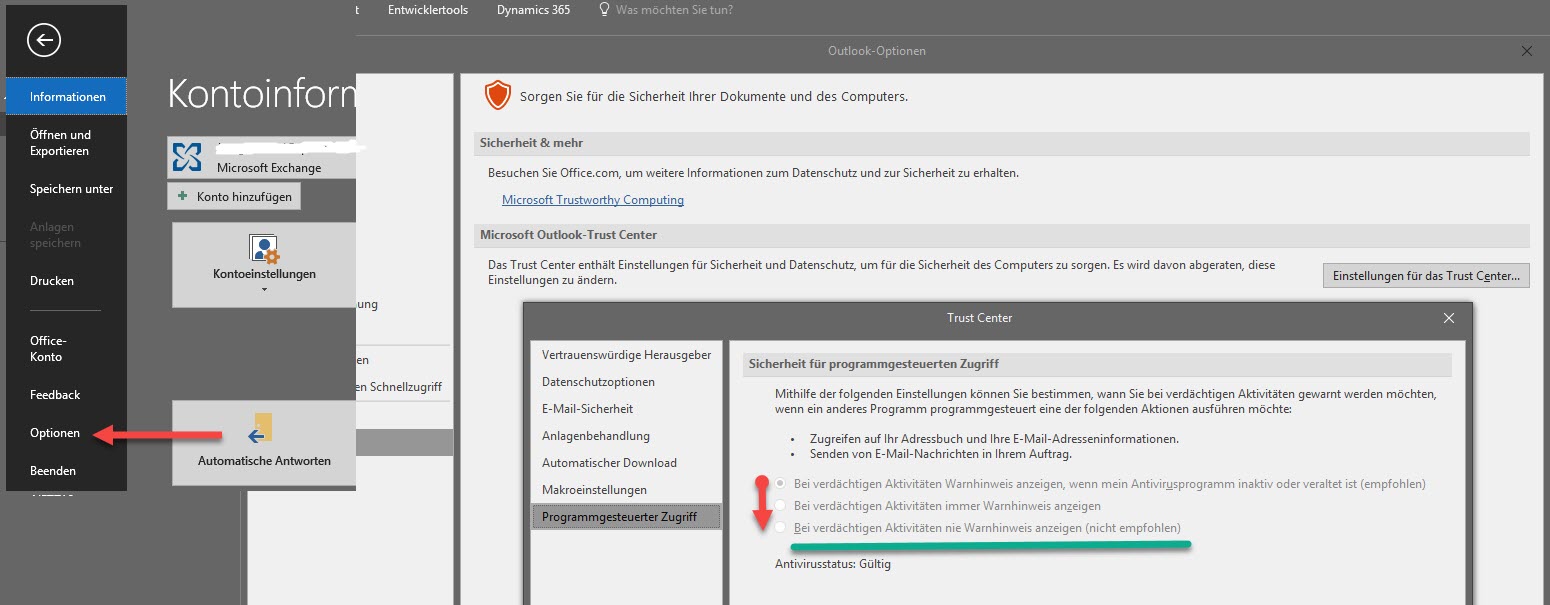This screenshot has width=1550, height=605.
Task: Select 'Makroeinstellungen' in Trust Center
Action: click(626, 490)
